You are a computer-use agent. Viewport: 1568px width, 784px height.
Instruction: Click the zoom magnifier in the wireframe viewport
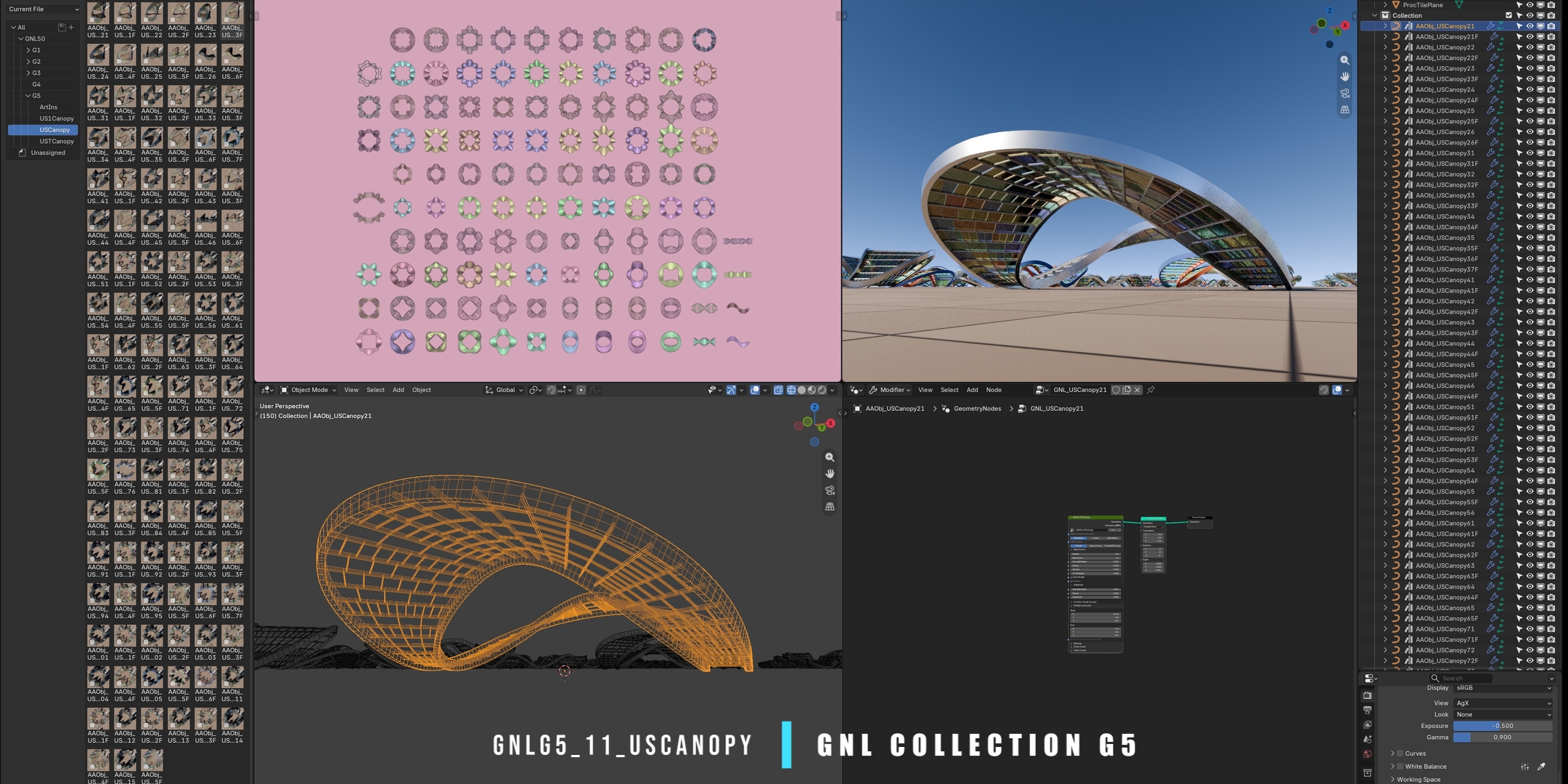pos(830,457)
